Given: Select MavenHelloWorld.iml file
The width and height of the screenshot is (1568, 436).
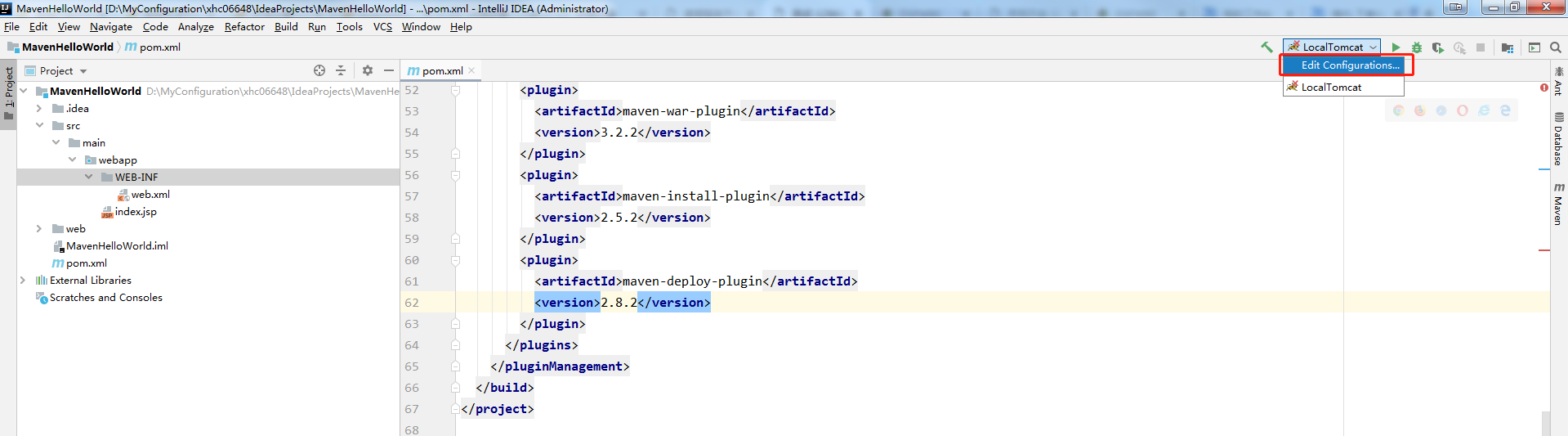Looking at the screenshot, I should coord(117,245).
